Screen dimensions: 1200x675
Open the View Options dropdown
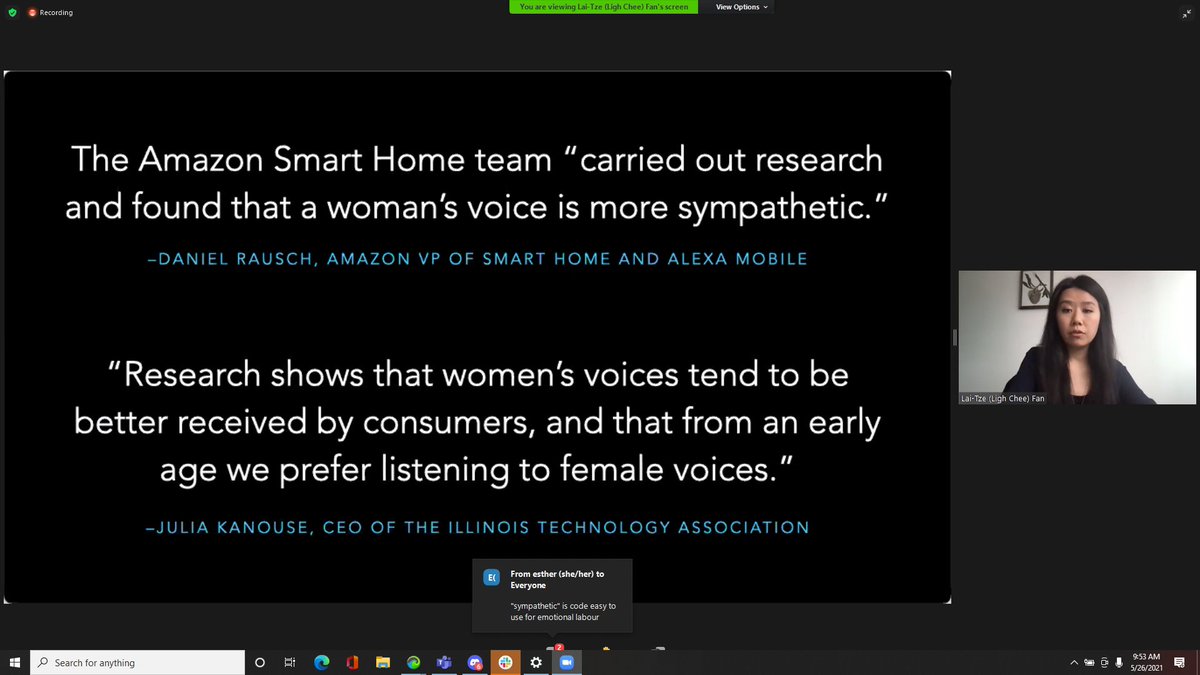click(x=742, y=7)
